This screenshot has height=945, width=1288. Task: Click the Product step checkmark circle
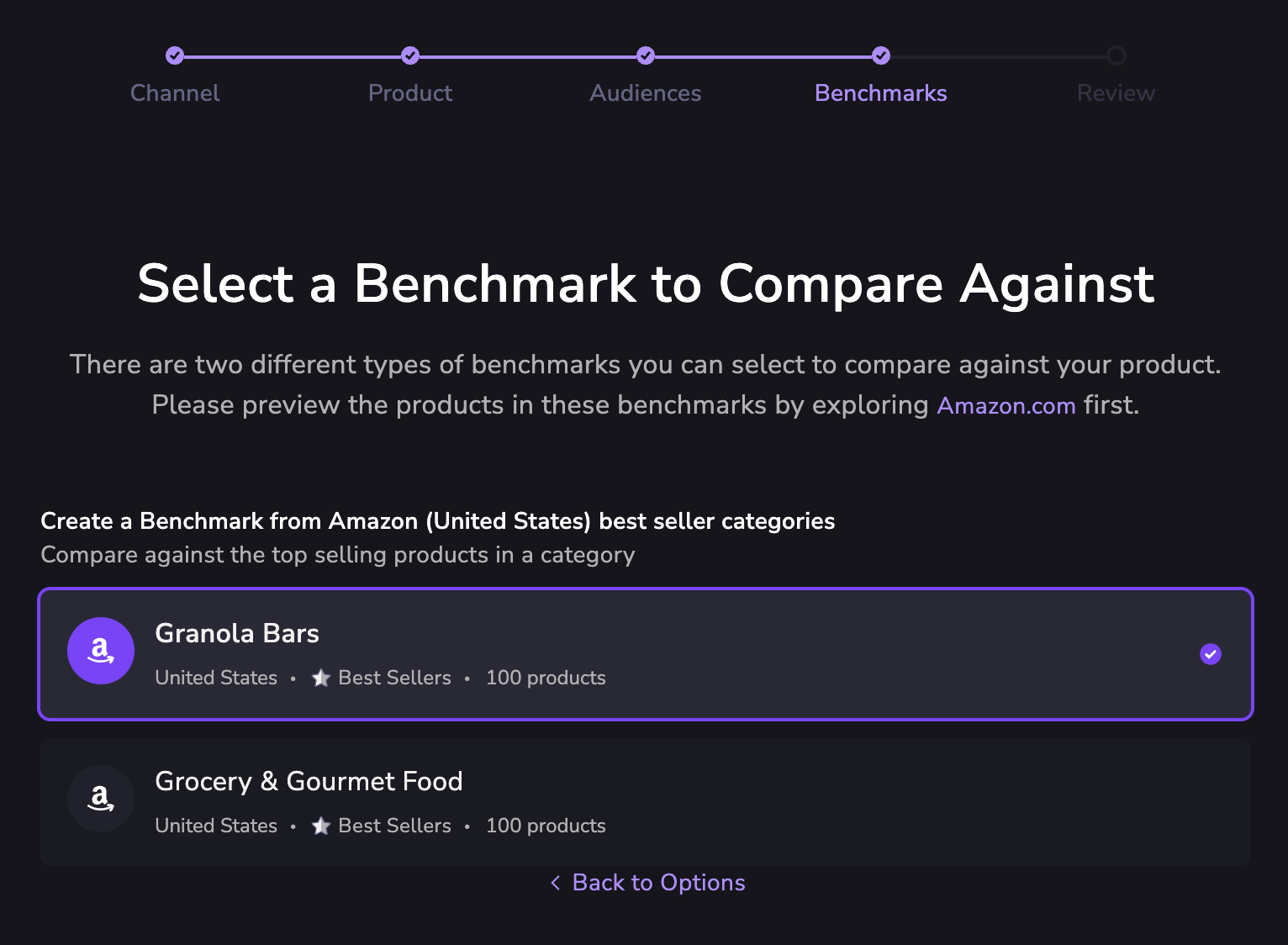click(410, 55)
